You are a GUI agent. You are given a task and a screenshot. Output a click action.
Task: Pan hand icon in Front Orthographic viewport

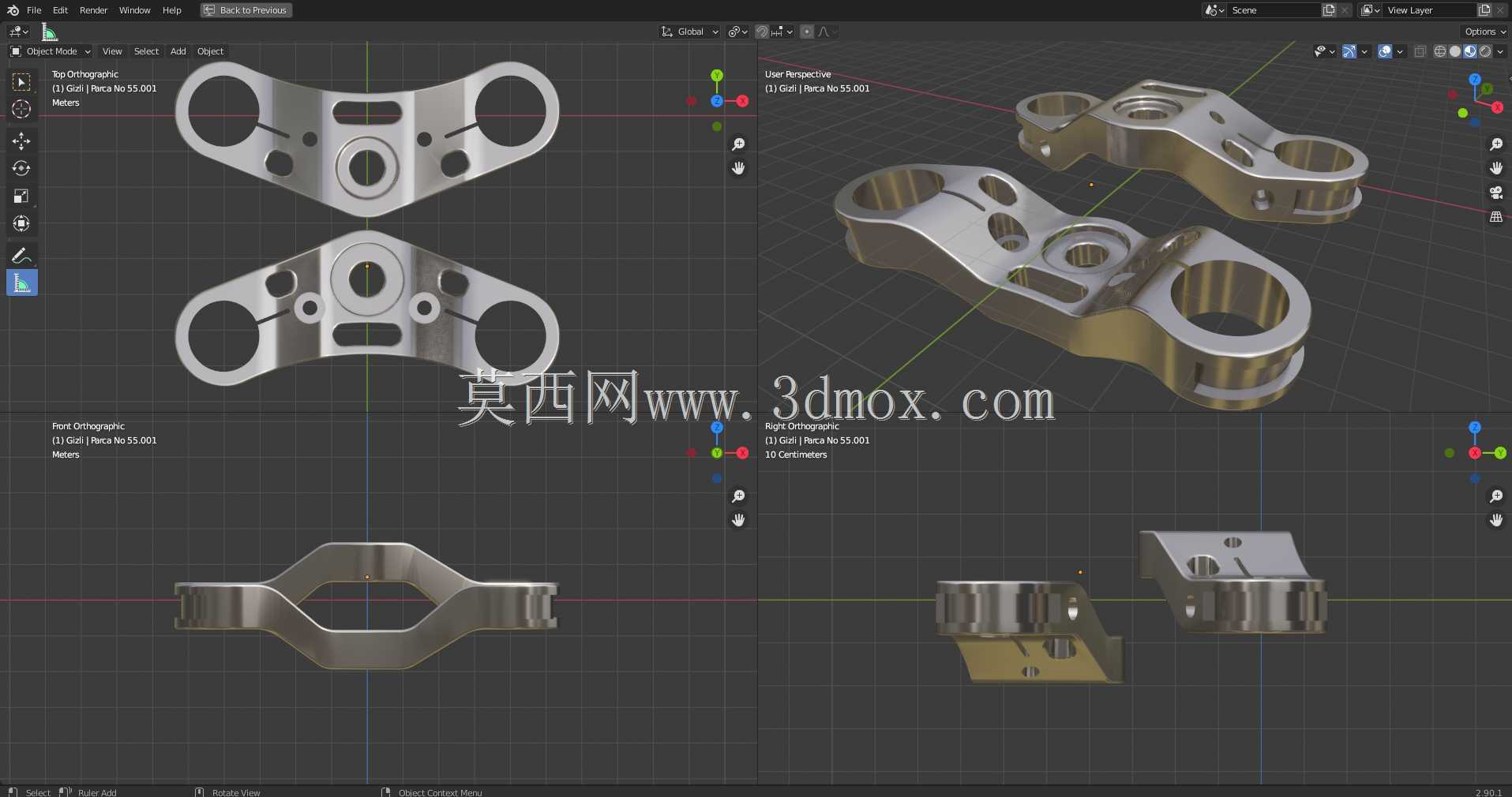(738, 520)
